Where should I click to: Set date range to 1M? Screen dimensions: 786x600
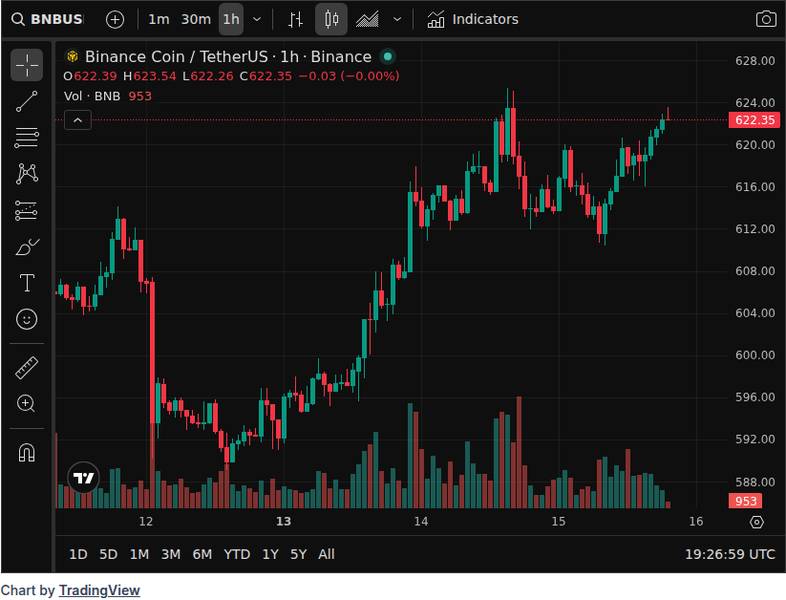click(x=139, y=554)
